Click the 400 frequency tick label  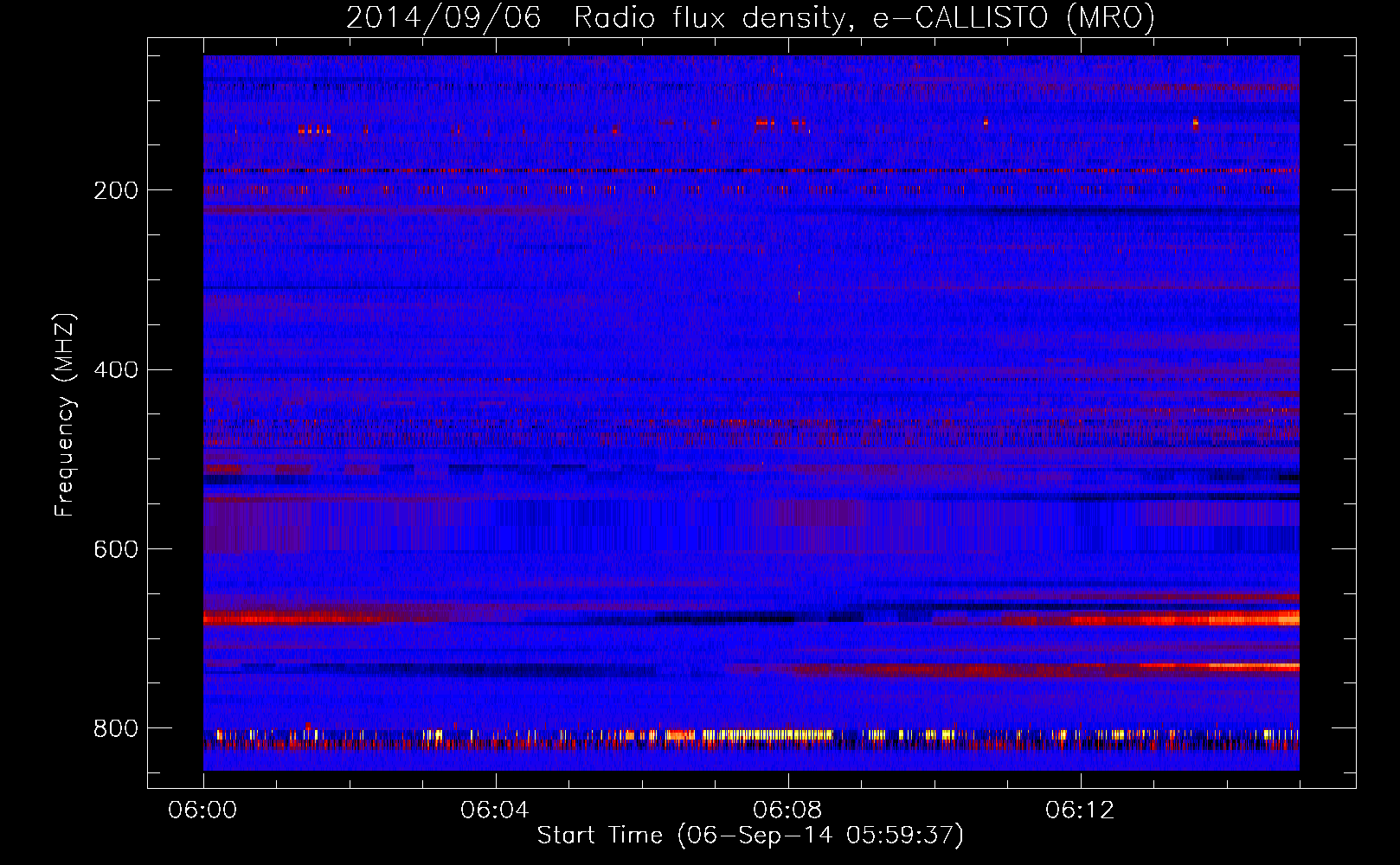116,370
